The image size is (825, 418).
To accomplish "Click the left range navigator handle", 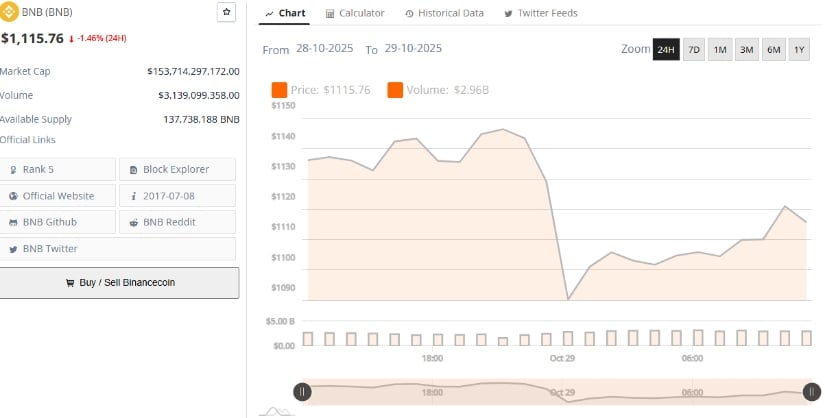I will [x=302, y=392].
